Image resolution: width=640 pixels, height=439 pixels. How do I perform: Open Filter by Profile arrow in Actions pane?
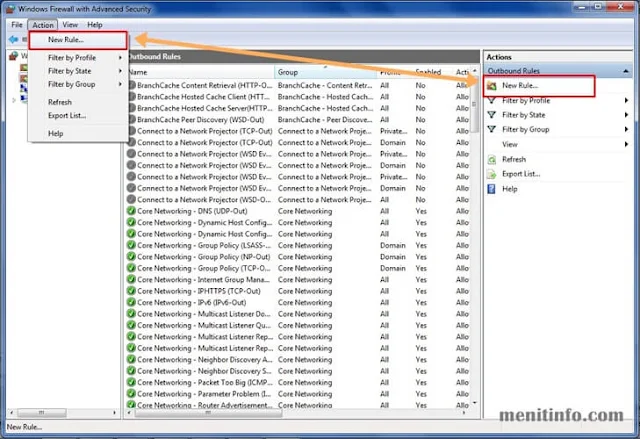[x=626, y=100]
